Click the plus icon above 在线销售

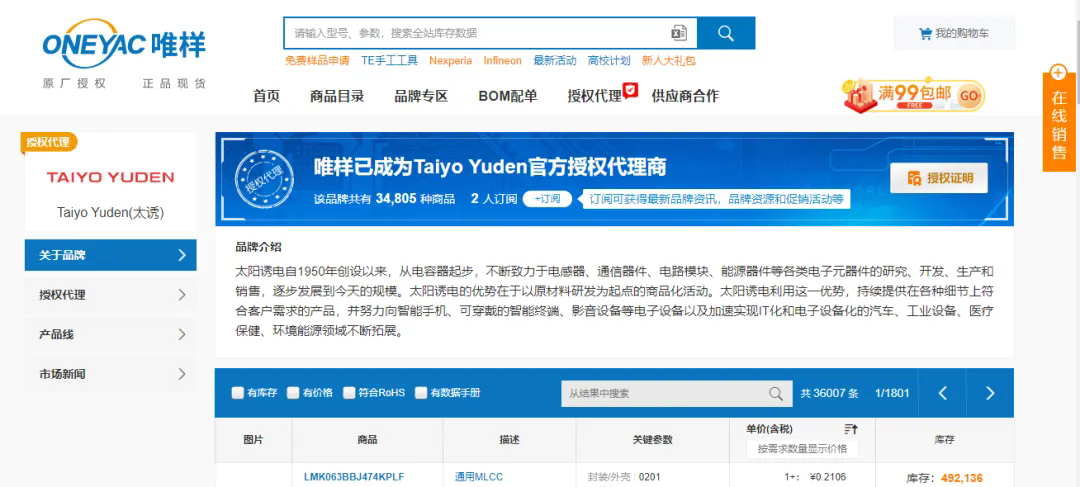1059,72
